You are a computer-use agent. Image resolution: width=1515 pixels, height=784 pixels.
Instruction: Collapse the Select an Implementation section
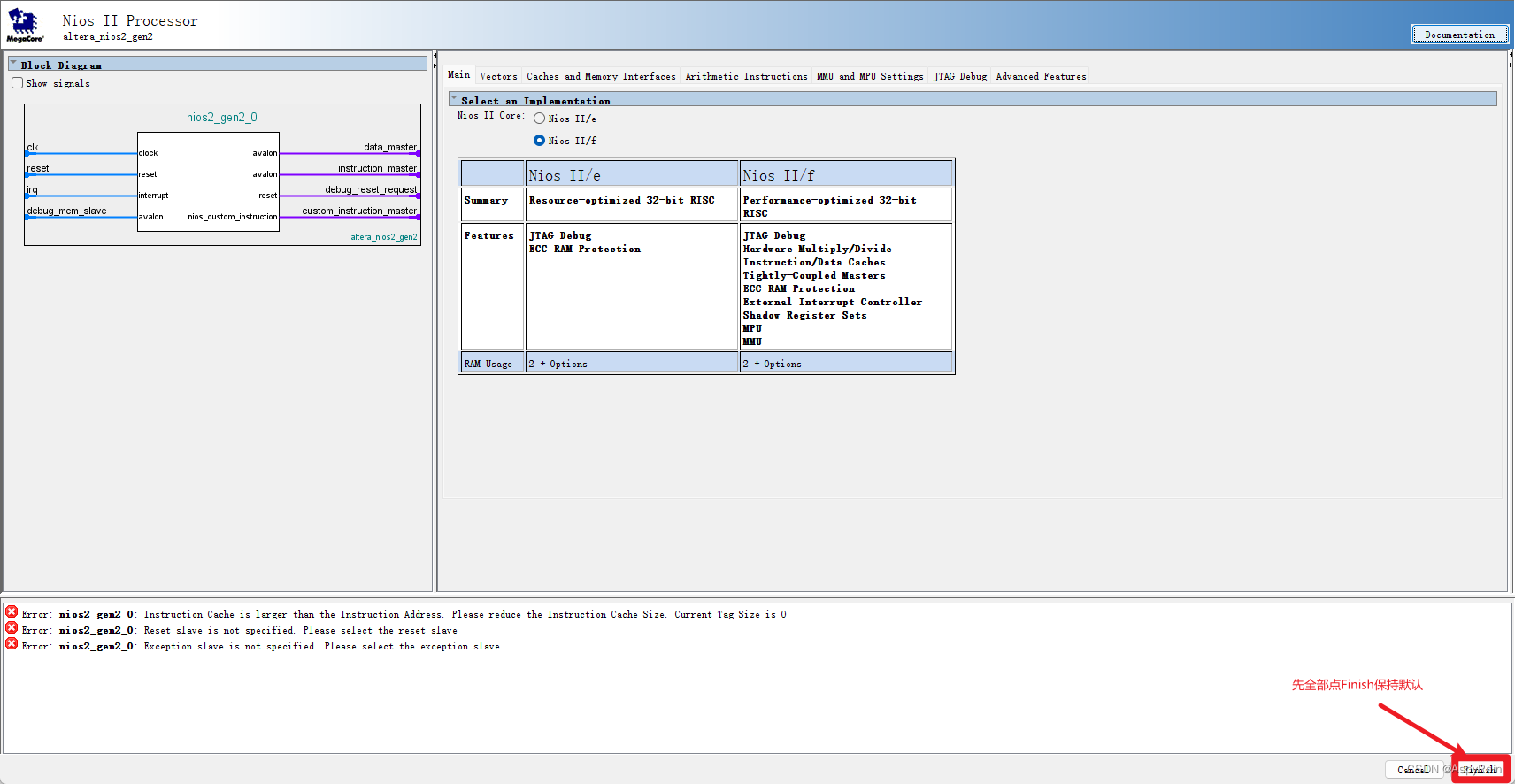454,99
